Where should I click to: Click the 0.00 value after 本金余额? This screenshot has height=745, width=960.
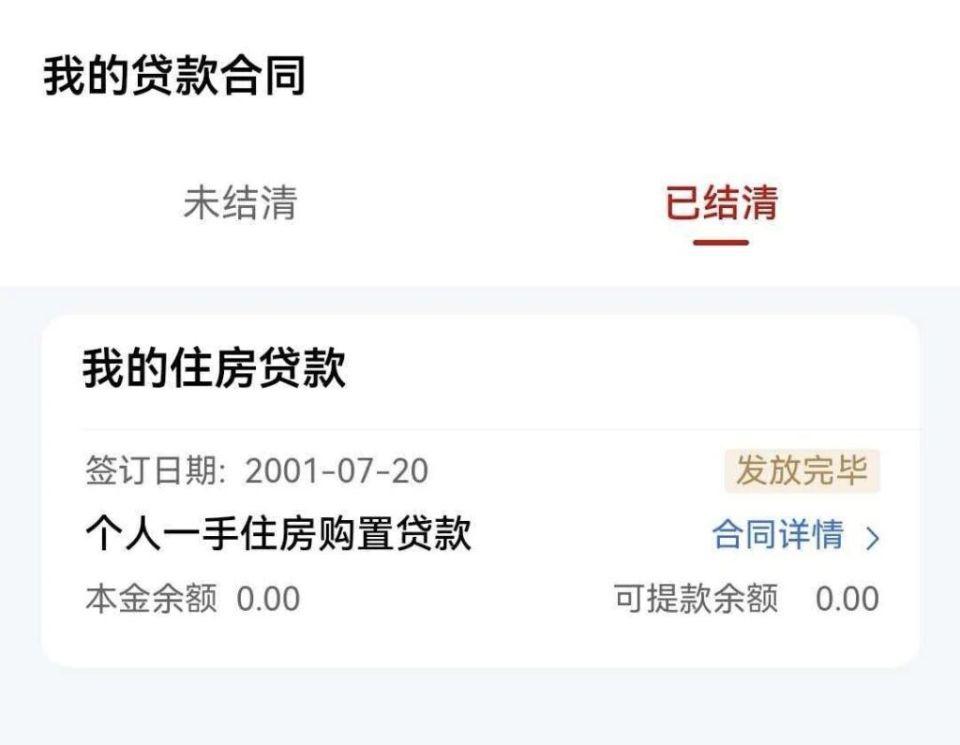(x=268, y=599)
